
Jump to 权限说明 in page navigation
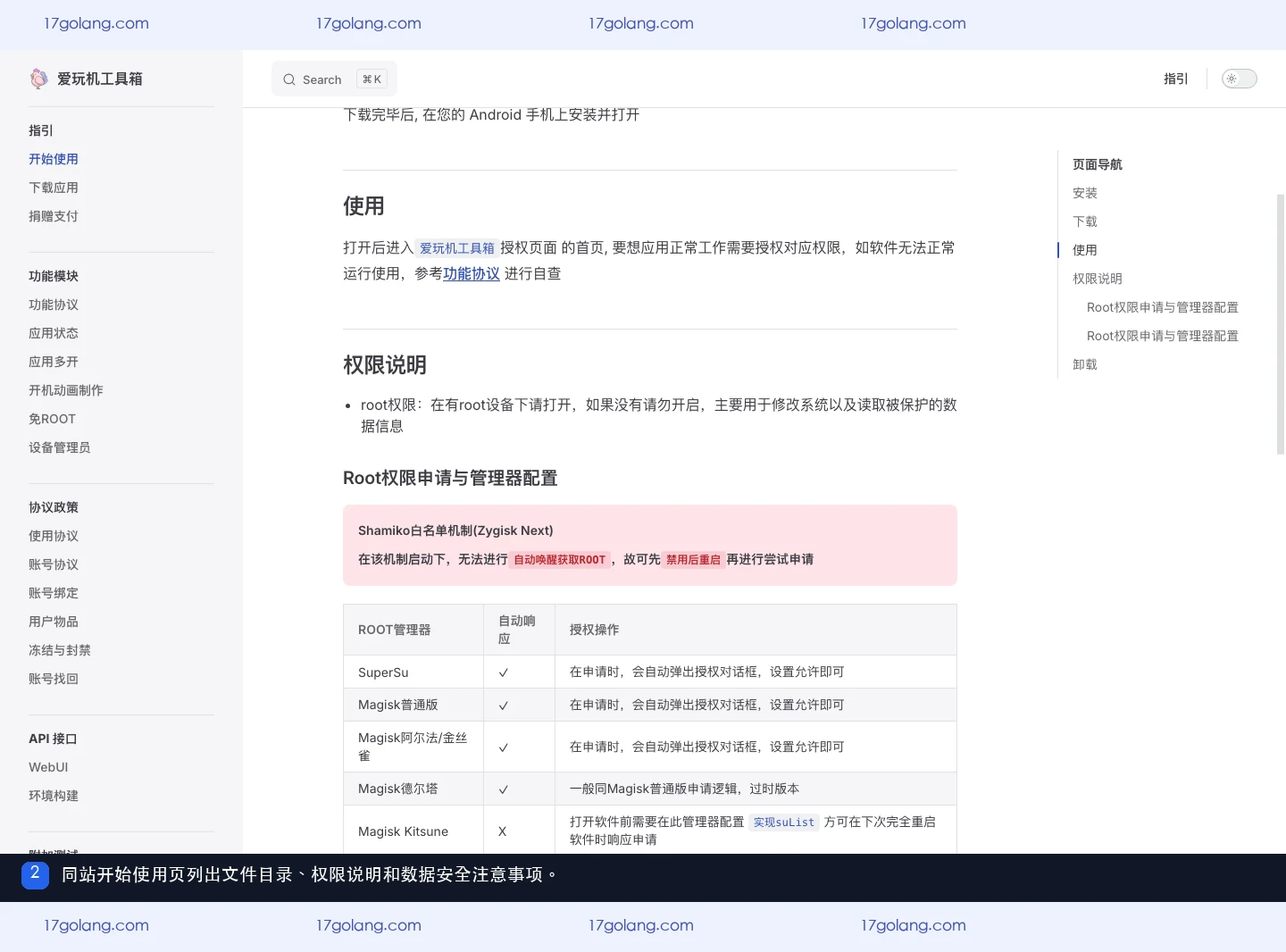(1098, 279)
